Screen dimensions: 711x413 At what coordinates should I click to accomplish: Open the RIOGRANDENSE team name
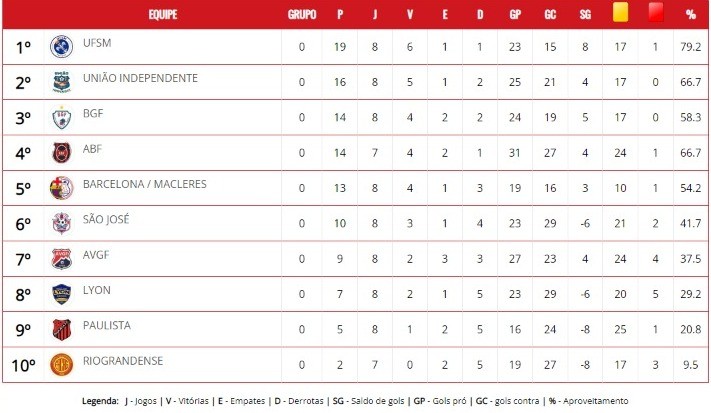pos(123,361)
